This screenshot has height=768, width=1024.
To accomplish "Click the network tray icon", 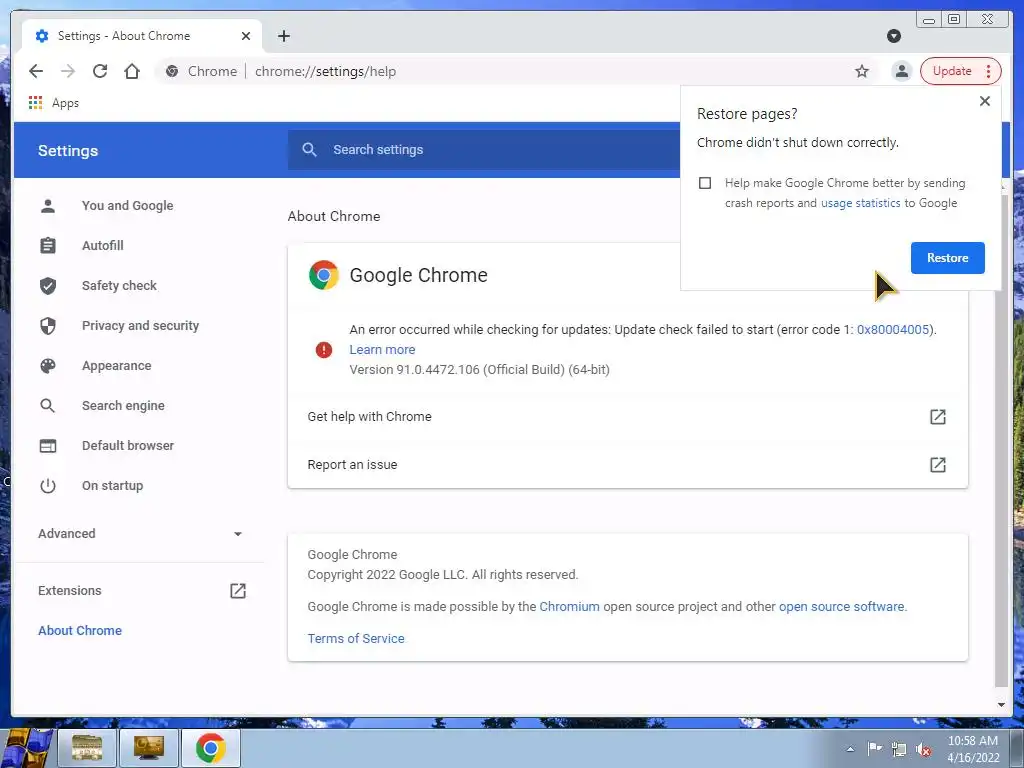I will click(899, 749).
